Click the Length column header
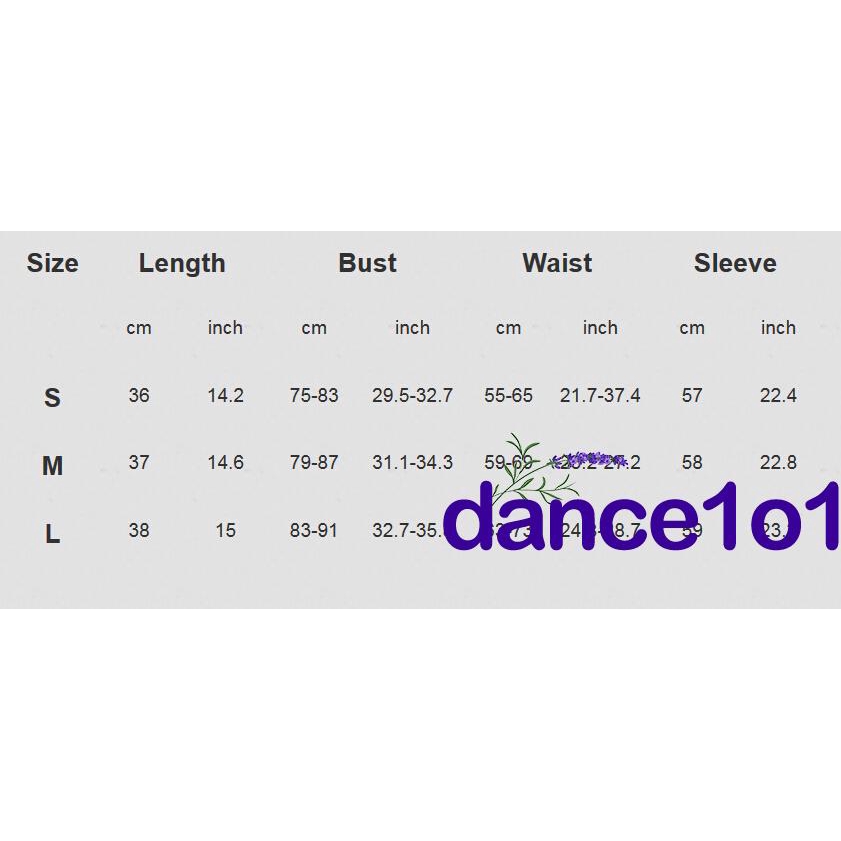Viewport: 841px width, 841px height. pos(182,263)
